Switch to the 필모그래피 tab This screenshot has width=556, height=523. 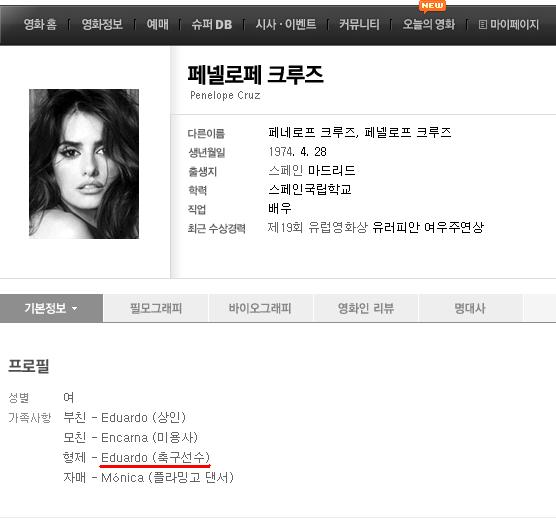(x=156, y=308)
